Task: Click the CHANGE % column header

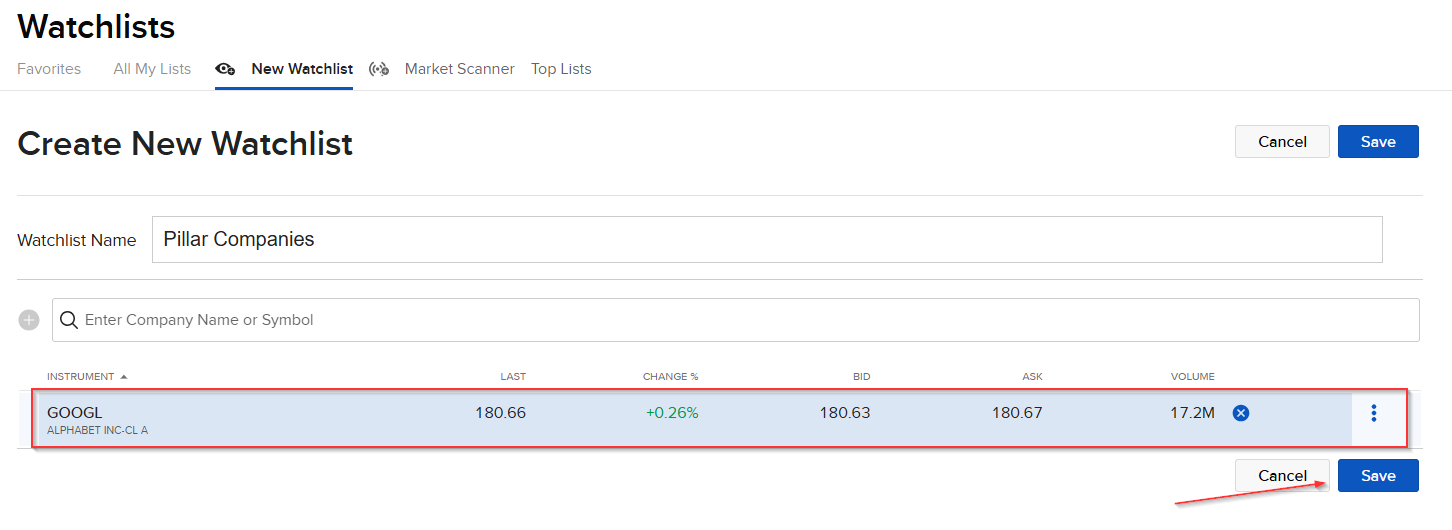Action: point(671,377)
